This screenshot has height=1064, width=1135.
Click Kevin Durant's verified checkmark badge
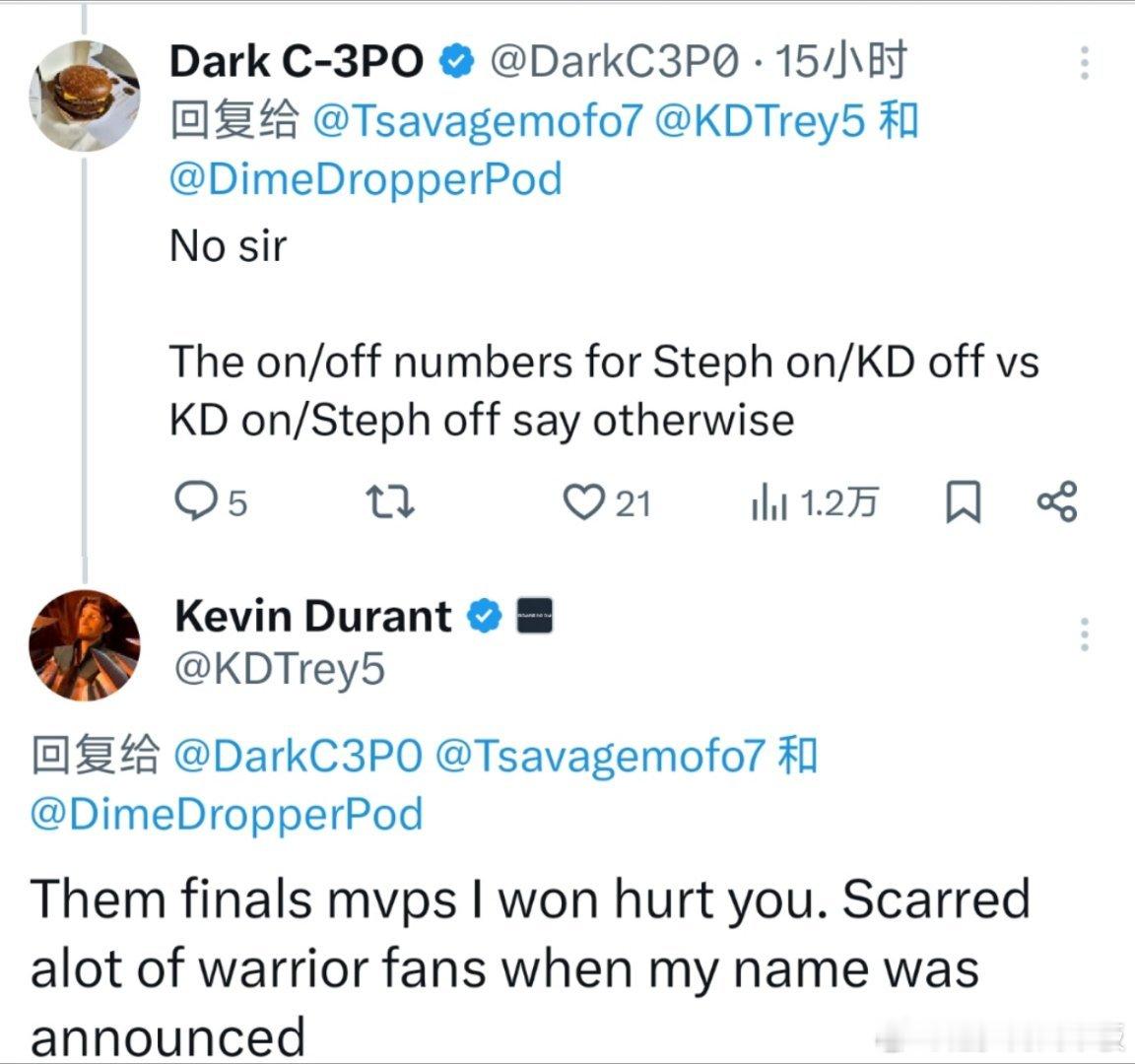(x=485, y=616)
